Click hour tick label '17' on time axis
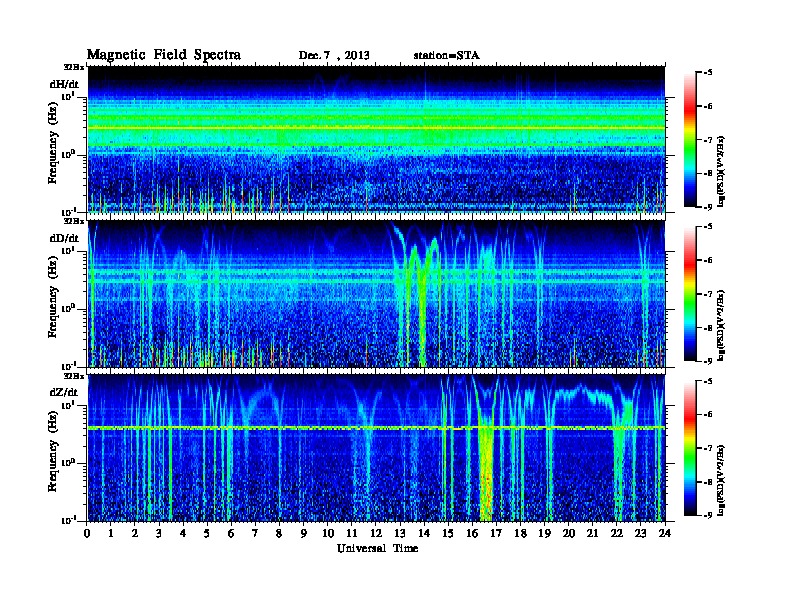 [496, 533]
